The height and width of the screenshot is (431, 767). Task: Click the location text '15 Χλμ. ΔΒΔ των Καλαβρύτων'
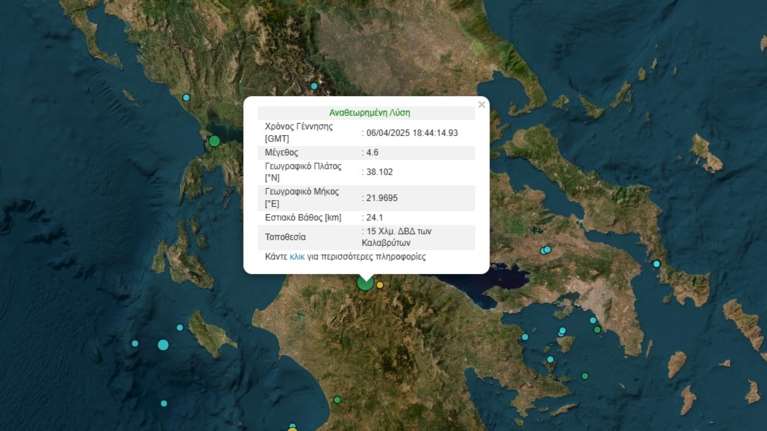coord(397,237)
